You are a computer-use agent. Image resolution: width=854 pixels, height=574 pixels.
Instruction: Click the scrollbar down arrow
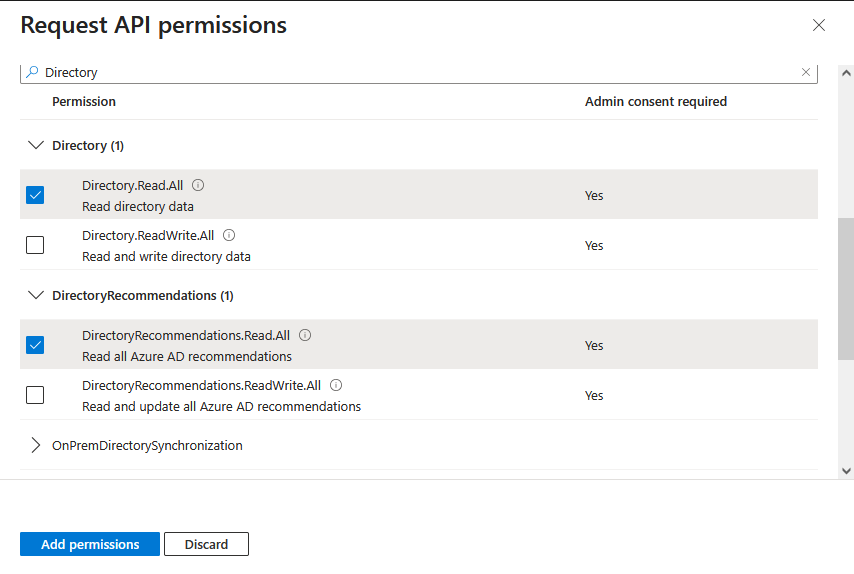click(846, 470)
